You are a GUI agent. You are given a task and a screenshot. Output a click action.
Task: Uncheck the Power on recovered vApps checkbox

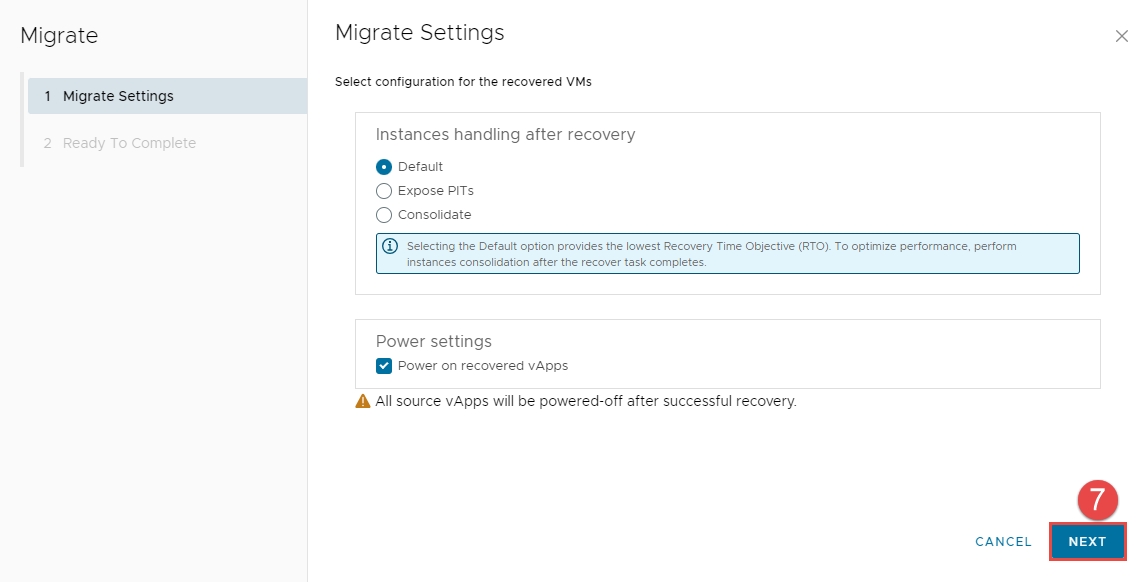pos(384,366)
